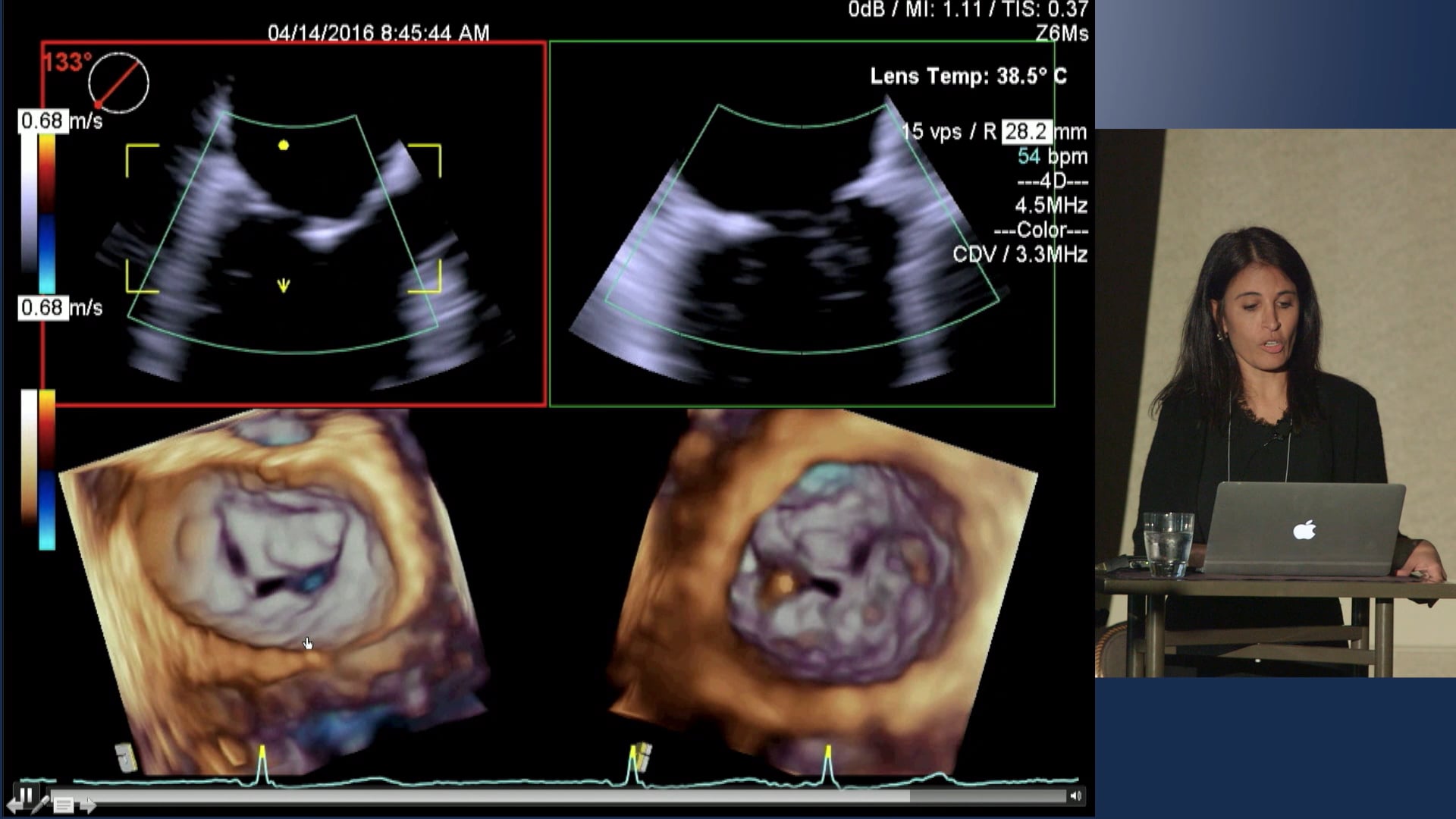Click the lower 0.68 m/s velocity value
The image size is (1456, 819).
point(42,307)
